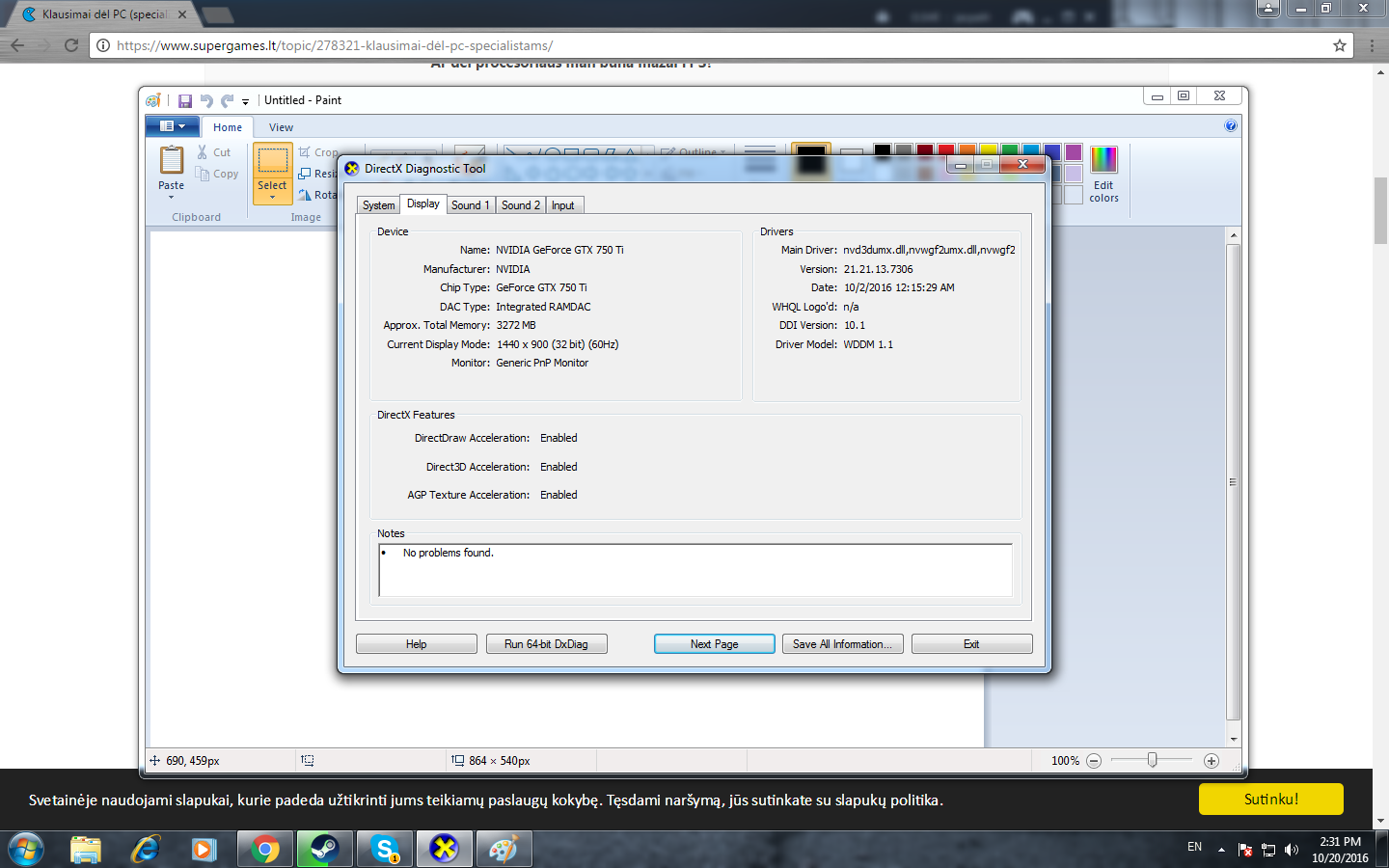Click the Chrome back arrow
The image size is (1389, 868).
pyautogui.click(x=17, y=45)
